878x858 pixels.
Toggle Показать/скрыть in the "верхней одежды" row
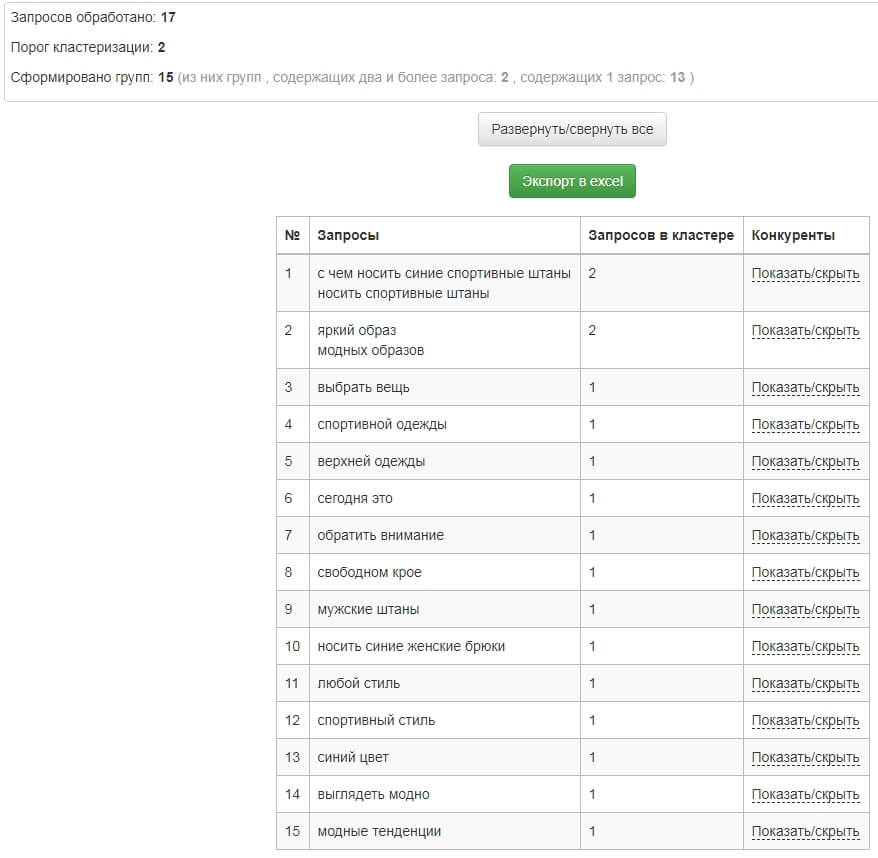point(805,461)
